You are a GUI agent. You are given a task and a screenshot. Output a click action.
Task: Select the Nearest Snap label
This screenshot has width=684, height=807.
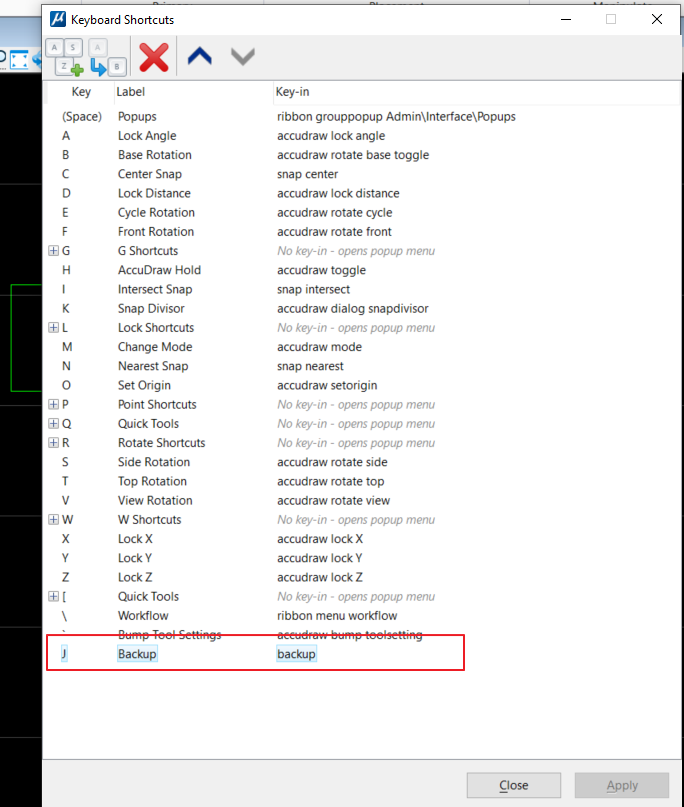(x=153, y=366)
